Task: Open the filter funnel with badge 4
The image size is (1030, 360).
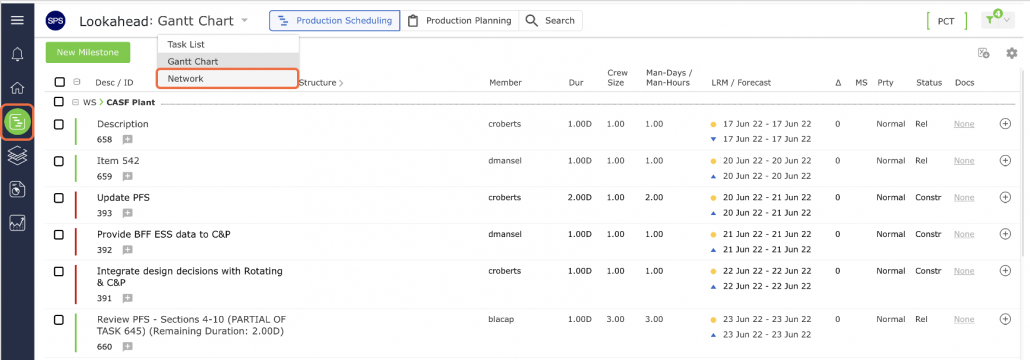Action: (990, 20)
